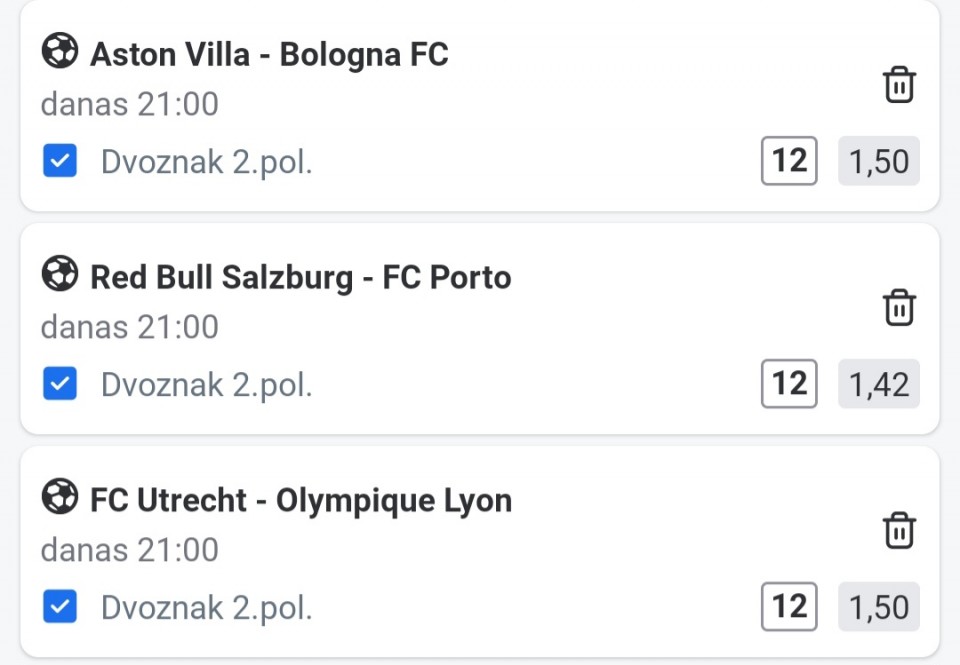
Task: Deselect the Utrecht - Lyon bet checkbox
Action: [x=60, y=606]
